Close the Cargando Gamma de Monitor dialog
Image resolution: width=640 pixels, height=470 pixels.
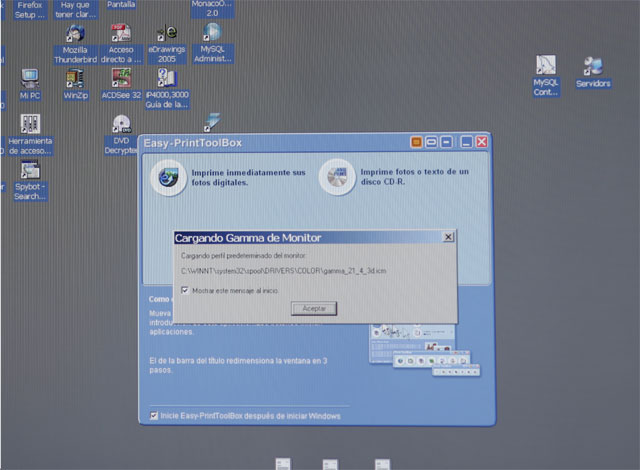[x=447, y=237]
